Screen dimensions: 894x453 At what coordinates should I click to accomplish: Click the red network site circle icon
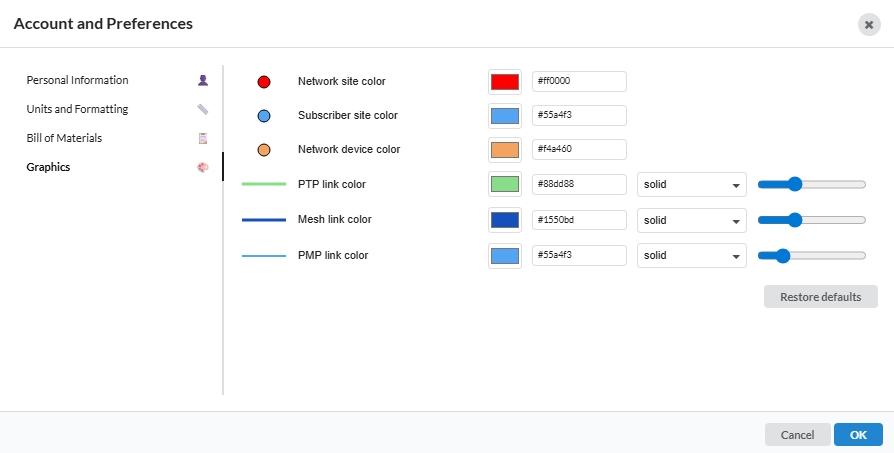264,82
